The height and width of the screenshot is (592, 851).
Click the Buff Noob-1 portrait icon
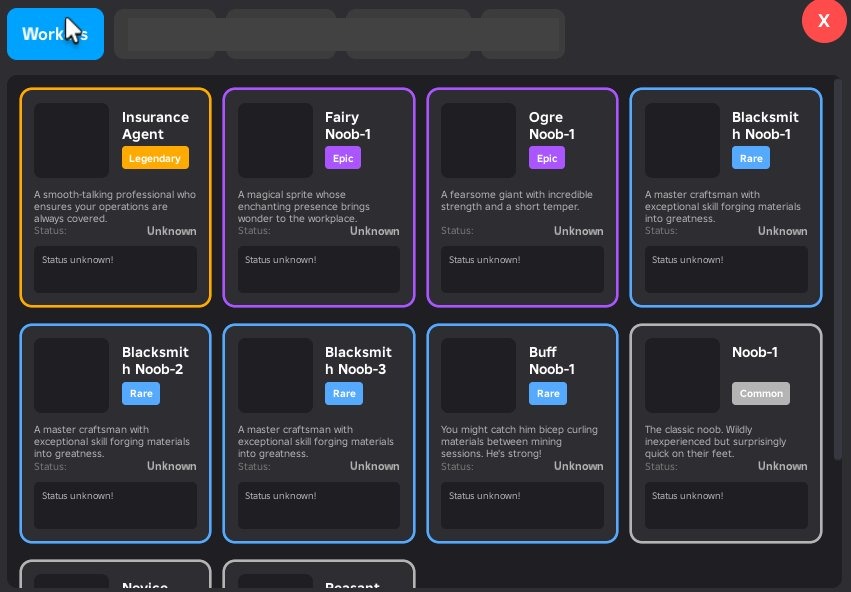coord(479,376)
